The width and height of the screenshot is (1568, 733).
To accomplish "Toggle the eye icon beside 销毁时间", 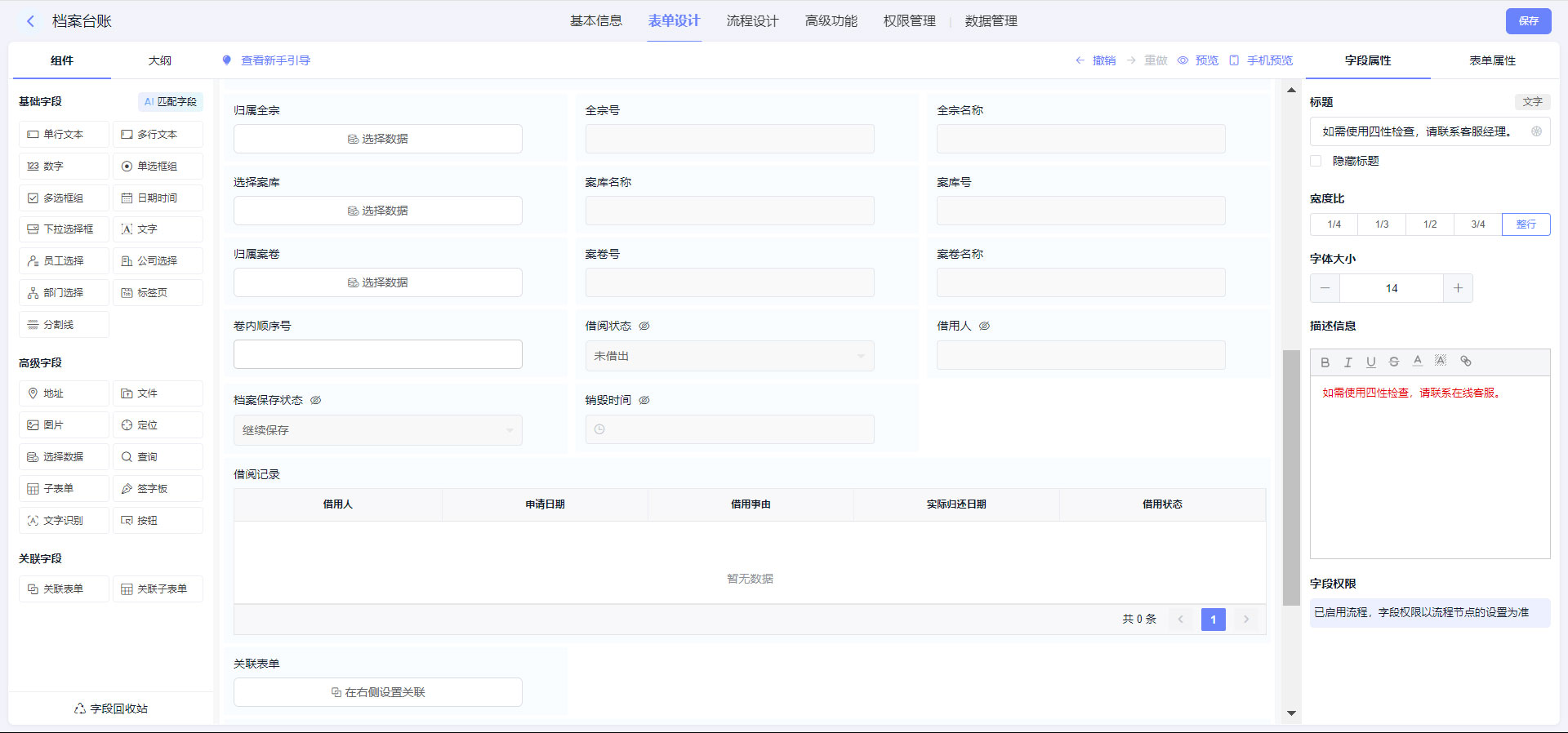I will pyautogui.click(x=644, y=400).
